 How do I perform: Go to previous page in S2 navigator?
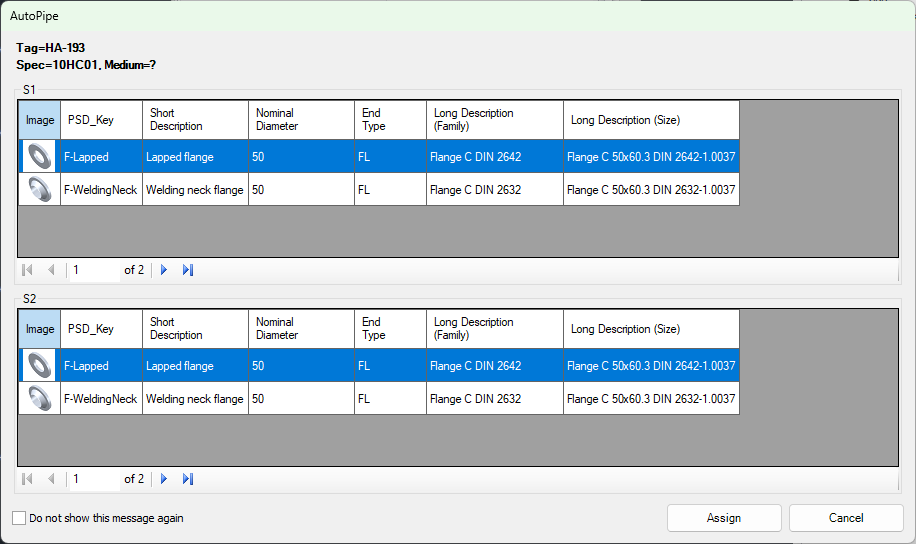(51, 479)
